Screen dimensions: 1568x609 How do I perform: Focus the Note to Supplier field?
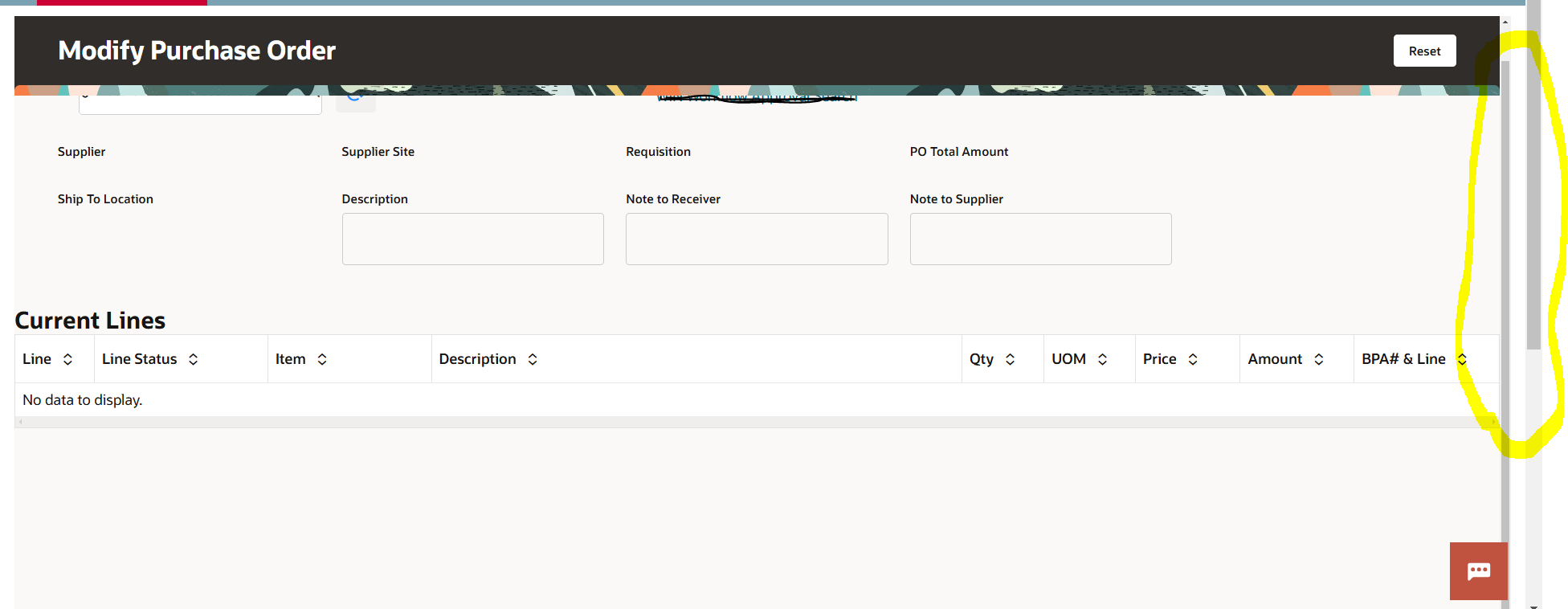(x=1041, y=239)
